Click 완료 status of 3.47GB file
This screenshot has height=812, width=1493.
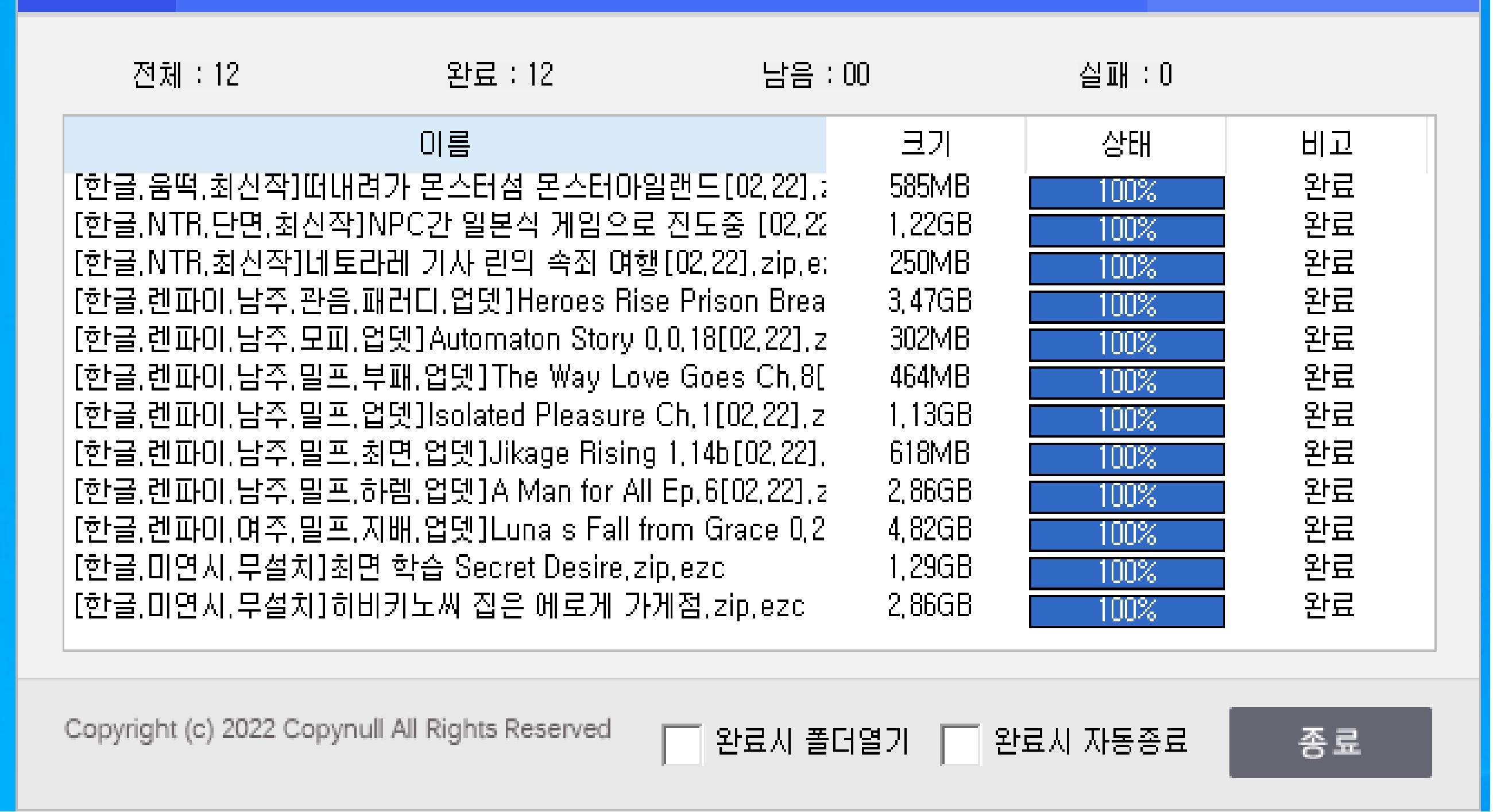point(1328,301)
